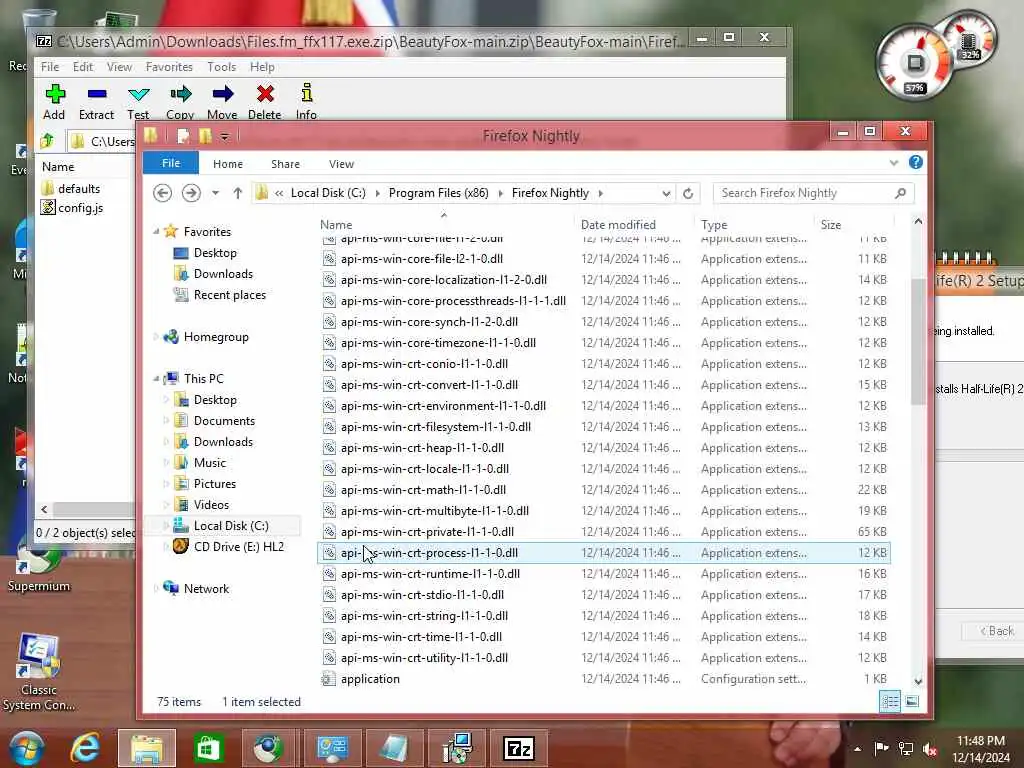Click the 7-Zip Copy toolbar icon
The image size is (1024, 768).
[180, 95]
